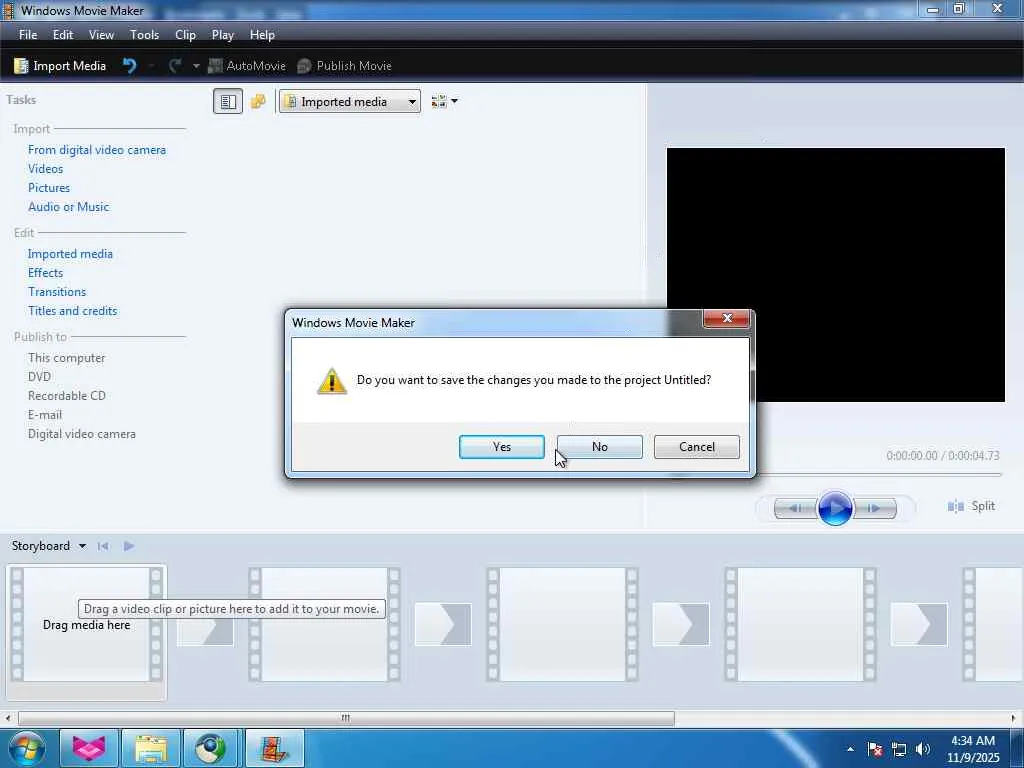Viewport: 1024px width, 768px height.
Task: Open the globe browser taskbar icon
Action: coord(212,748)
